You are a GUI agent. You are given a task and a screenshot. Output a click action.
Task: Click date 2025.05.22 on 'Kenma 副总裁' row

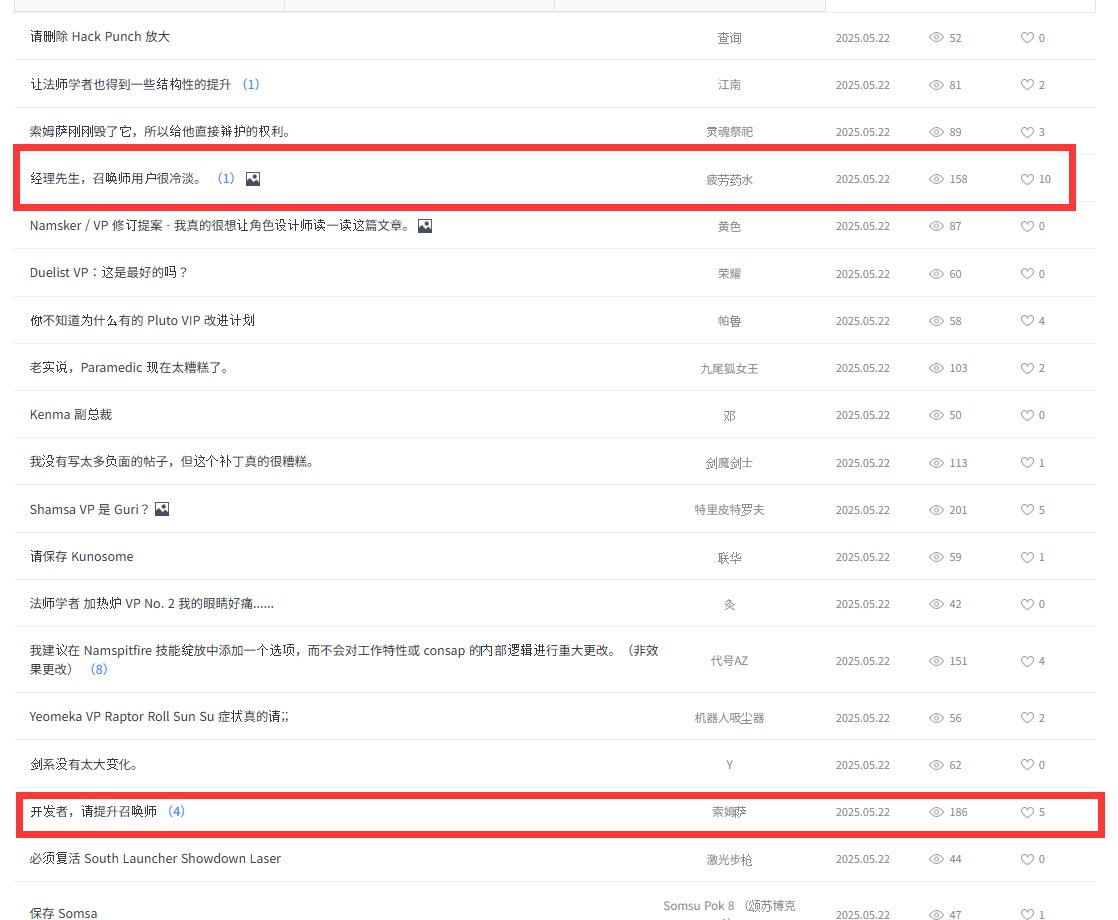(863, 415)
